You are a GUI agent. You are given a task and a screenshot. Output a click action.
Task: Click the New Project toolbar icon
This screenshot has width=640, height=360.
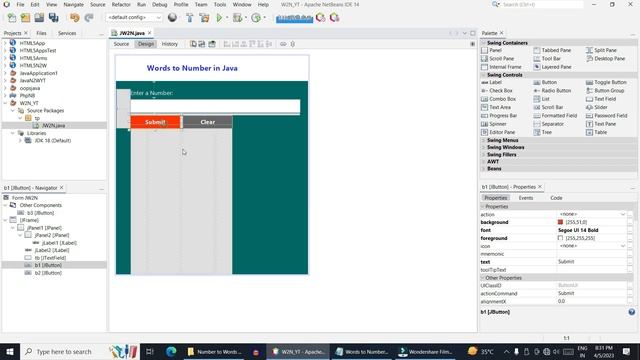pyautogui.click(x=25, y=18)
